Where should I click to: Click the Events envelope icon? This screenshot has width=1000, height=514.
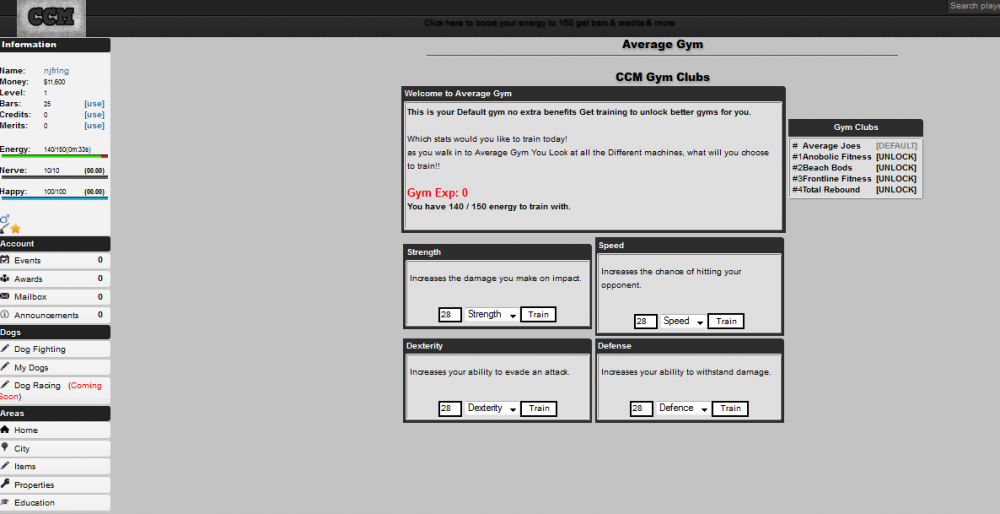click(6, 260)
